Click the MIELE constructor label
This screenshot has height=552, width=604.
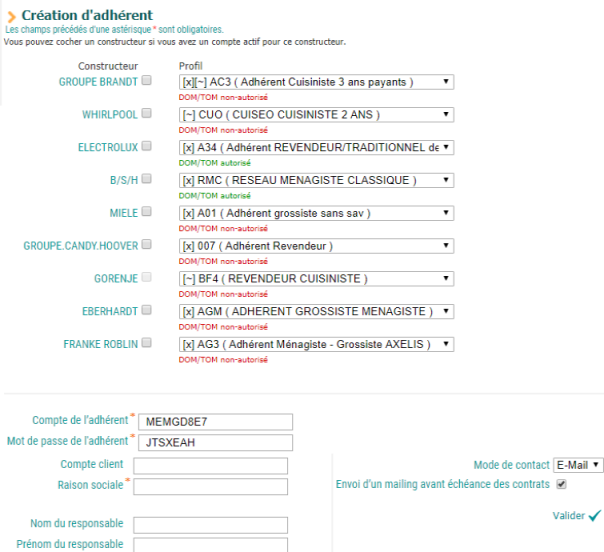pyautogui.click(x=124, y=213)
